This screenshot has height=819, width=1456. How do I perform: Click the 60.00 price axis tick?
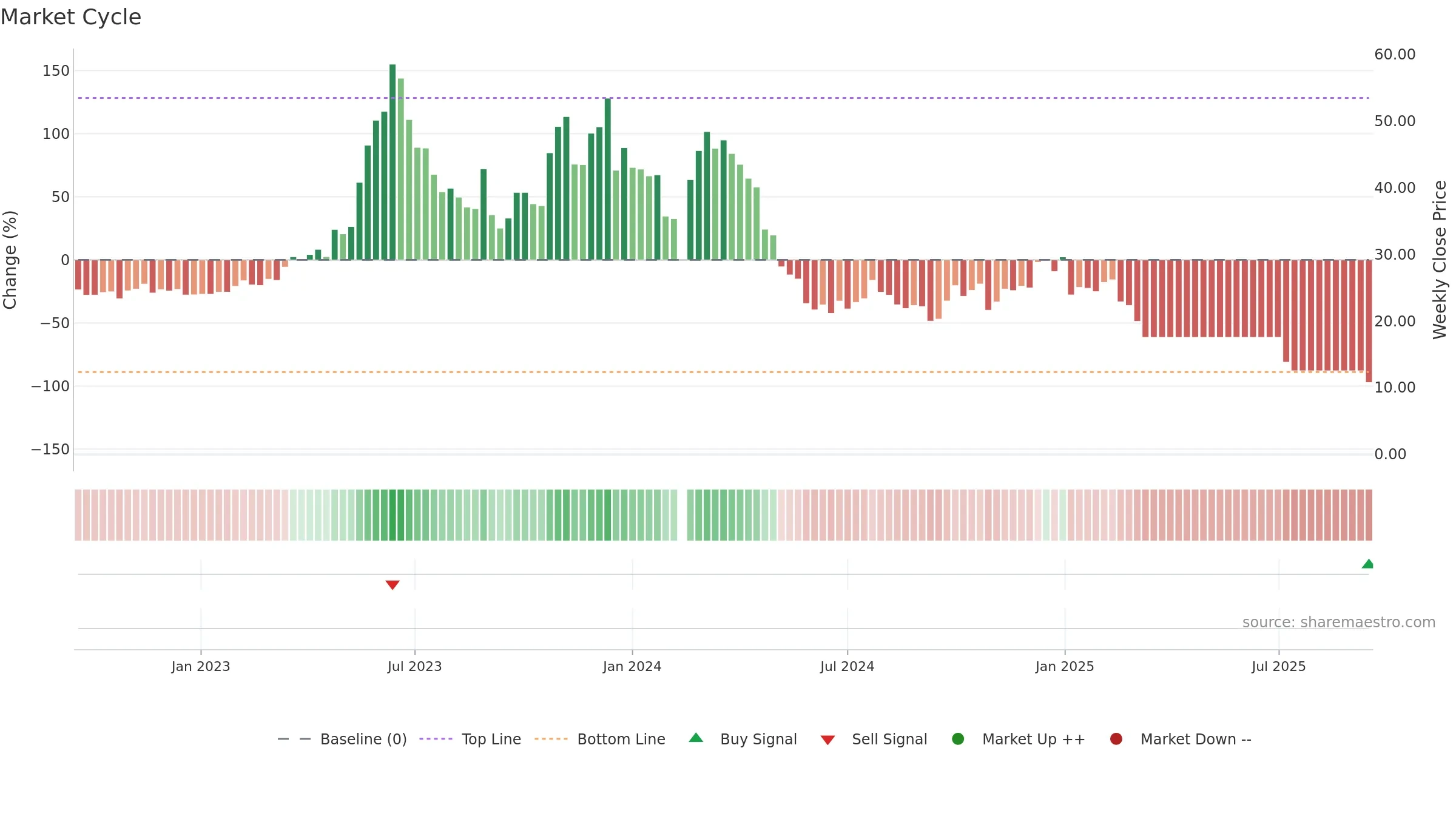pos(1395,55)
